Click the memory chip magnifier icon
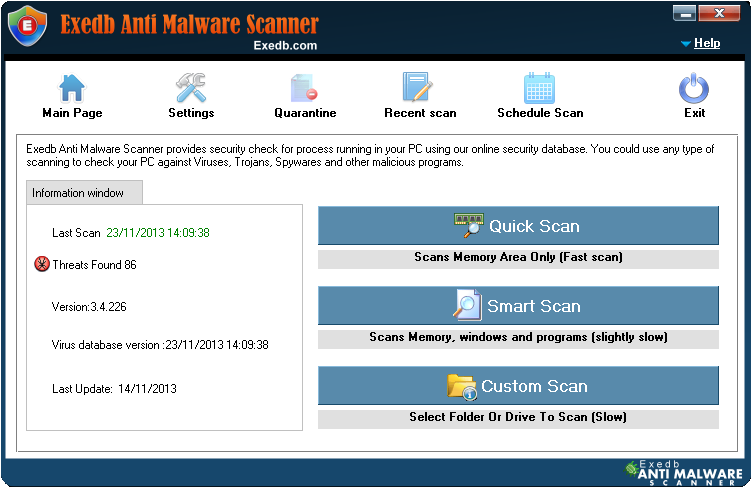The height and width of the screenshot is (487, 751). tap(469, 225)
